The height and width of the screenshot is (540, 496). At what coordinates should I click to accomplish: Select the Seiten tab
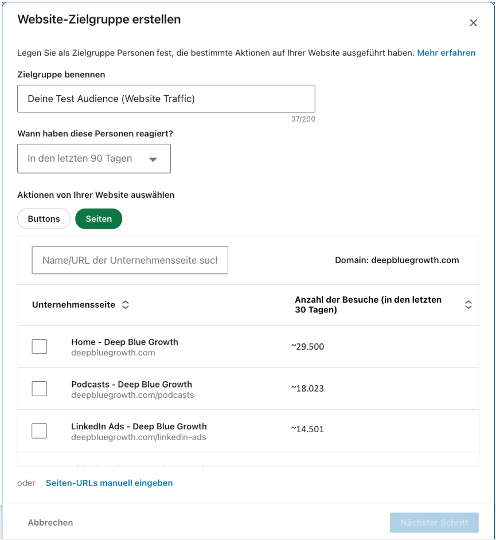[99, 219]
